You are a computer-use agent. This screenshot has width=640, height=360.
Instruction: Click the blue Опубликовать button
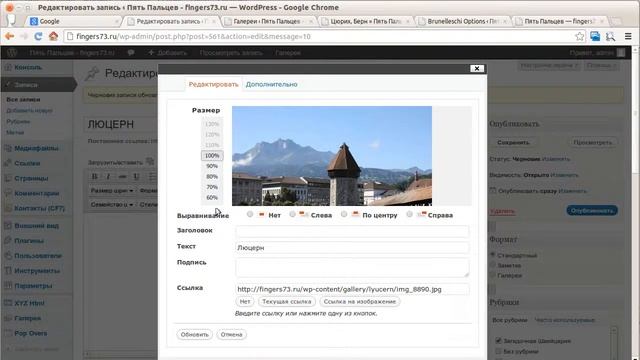[x=592, y=211]
